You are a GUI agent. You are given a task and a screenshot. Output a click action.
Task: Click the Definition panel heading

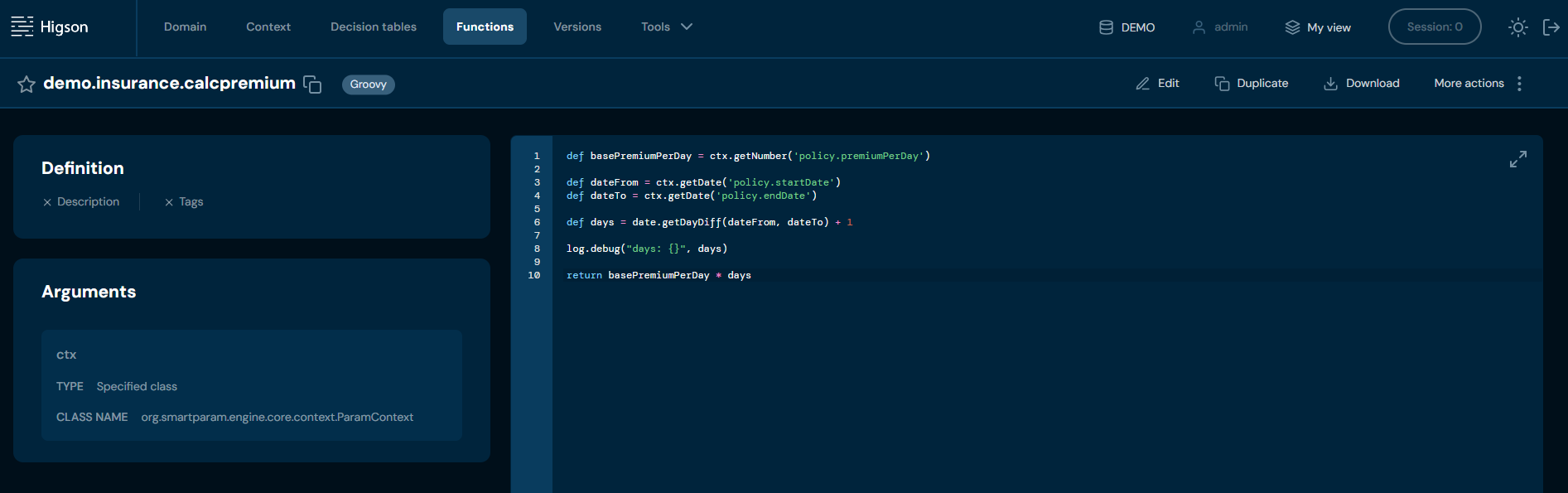[x=83, y=168]
